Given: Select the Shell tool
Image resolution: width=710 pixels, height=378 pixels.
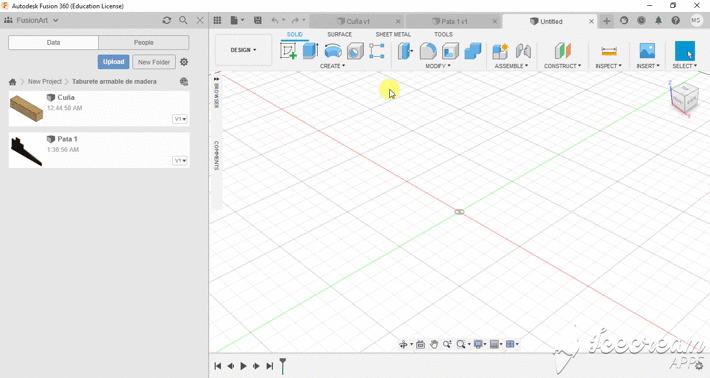Looking at the screenshot, I should [x=450, y=51].
